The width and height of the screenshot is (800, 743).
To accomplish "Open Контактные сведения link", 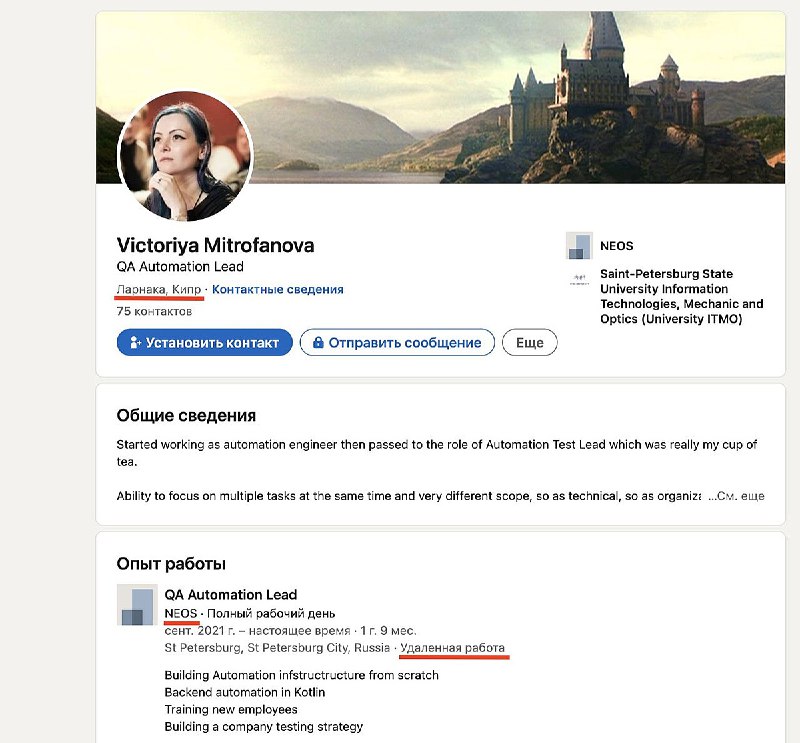I will (278, 289).
